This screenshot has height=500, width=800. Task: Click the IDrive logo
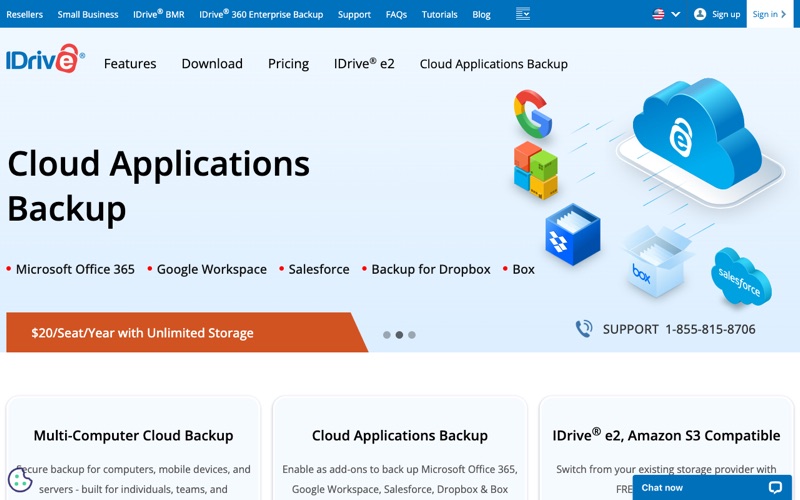45,59
